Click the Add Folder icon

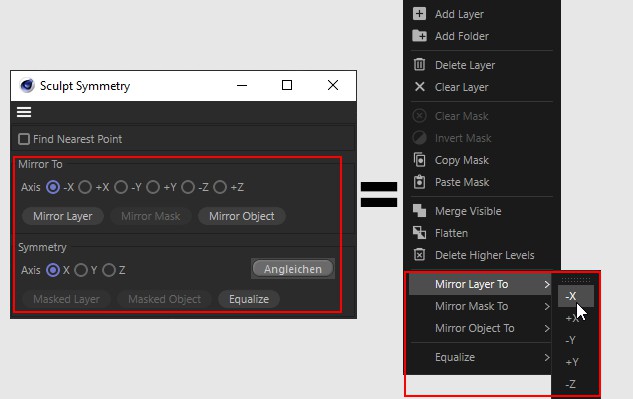point(419,36)
